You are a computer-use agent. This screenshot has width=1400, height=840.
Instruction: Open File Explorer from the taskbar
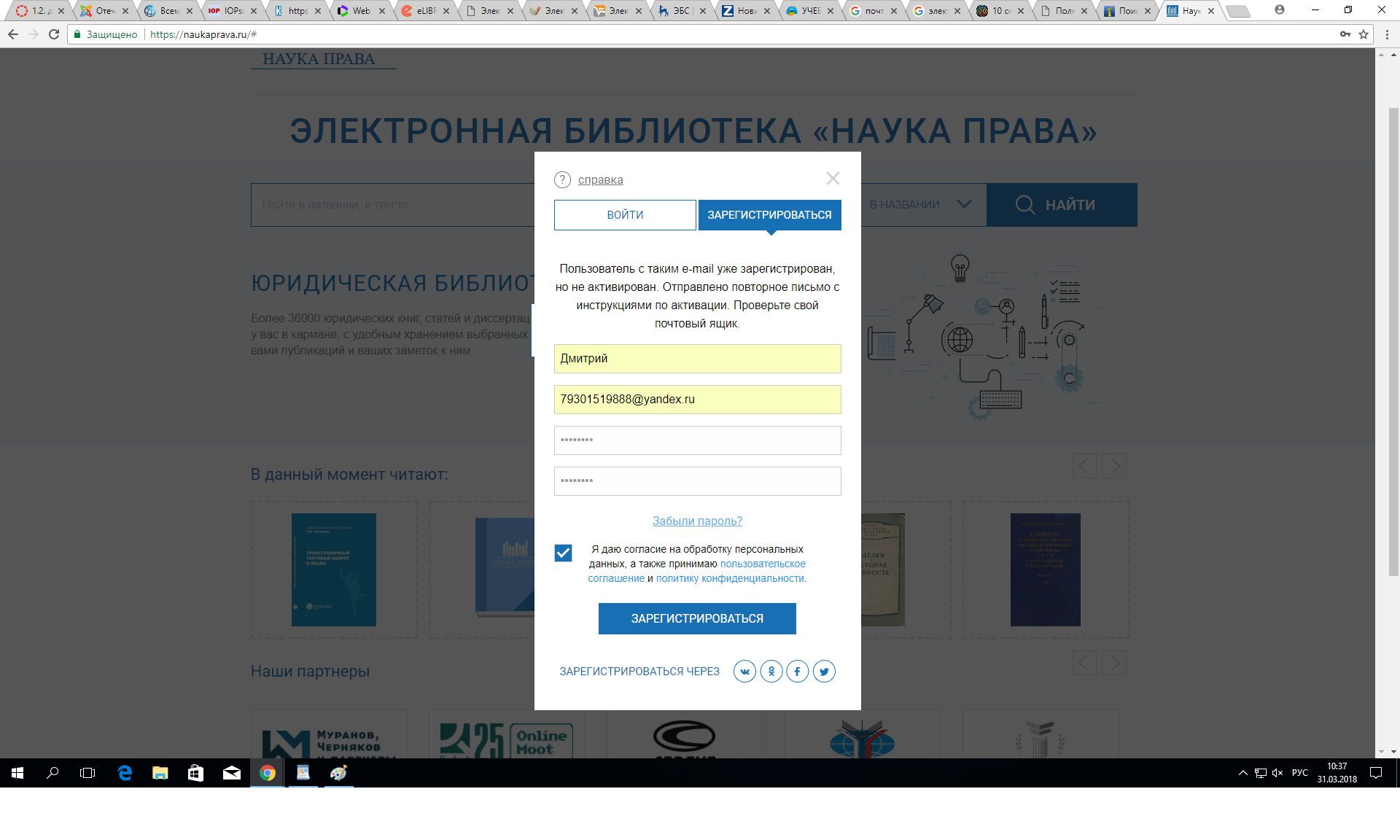[160, 773]
